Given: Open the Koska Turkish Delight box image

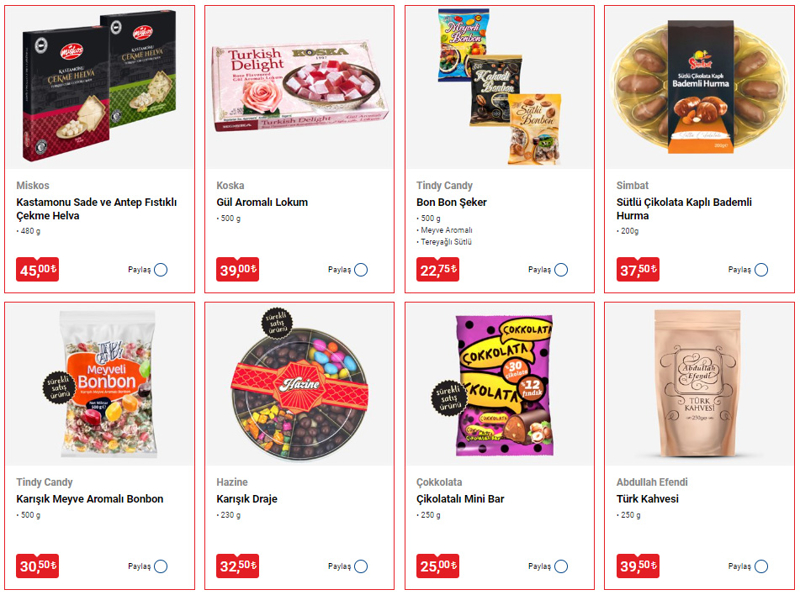Looking at the screenshot, I should tap(299, 87).
